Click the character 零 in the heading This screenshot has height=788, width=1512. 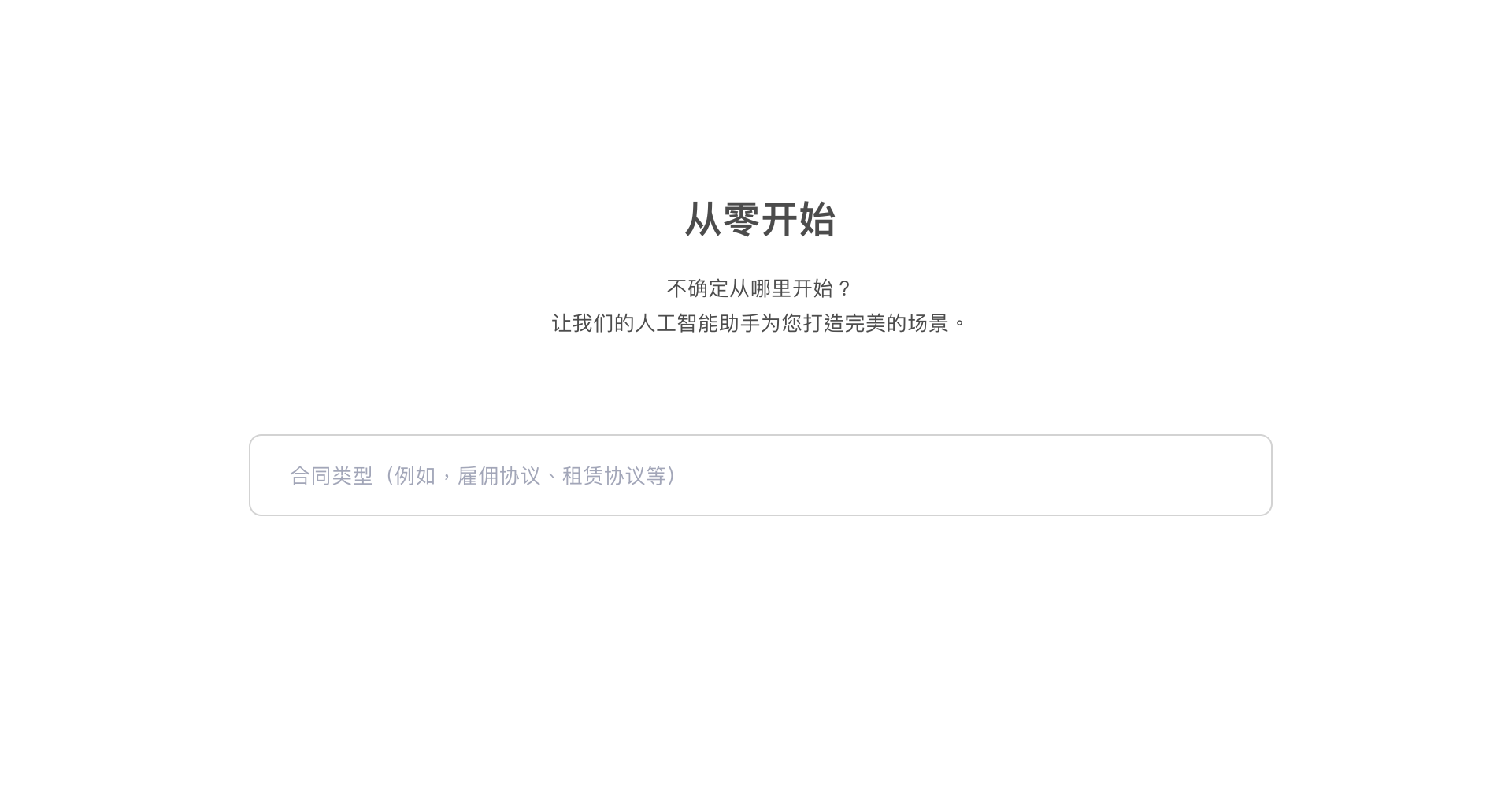[741, 219]
